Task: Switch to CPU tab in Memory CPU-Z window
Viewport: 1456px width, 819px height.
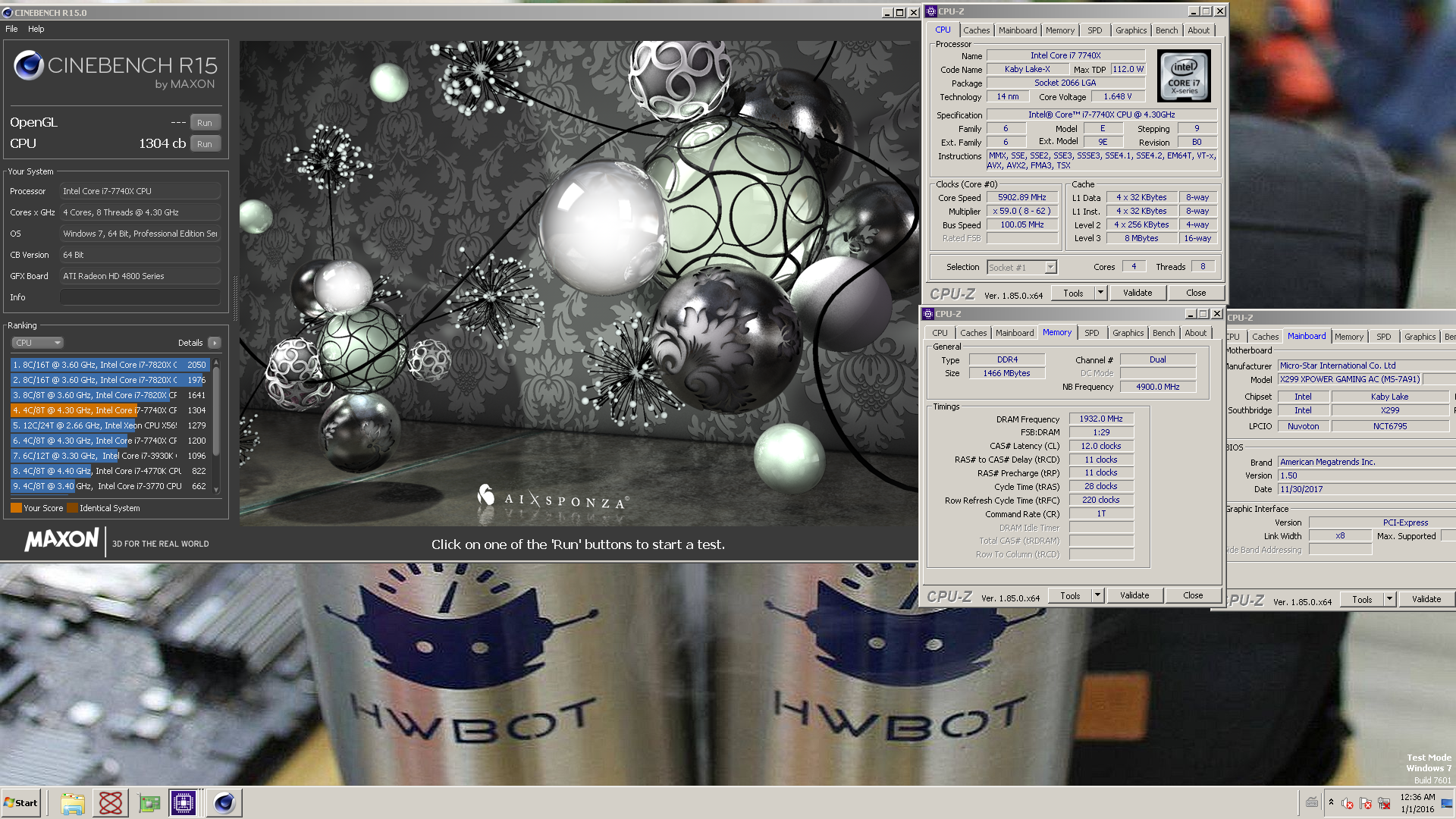Action: [940, 333]
